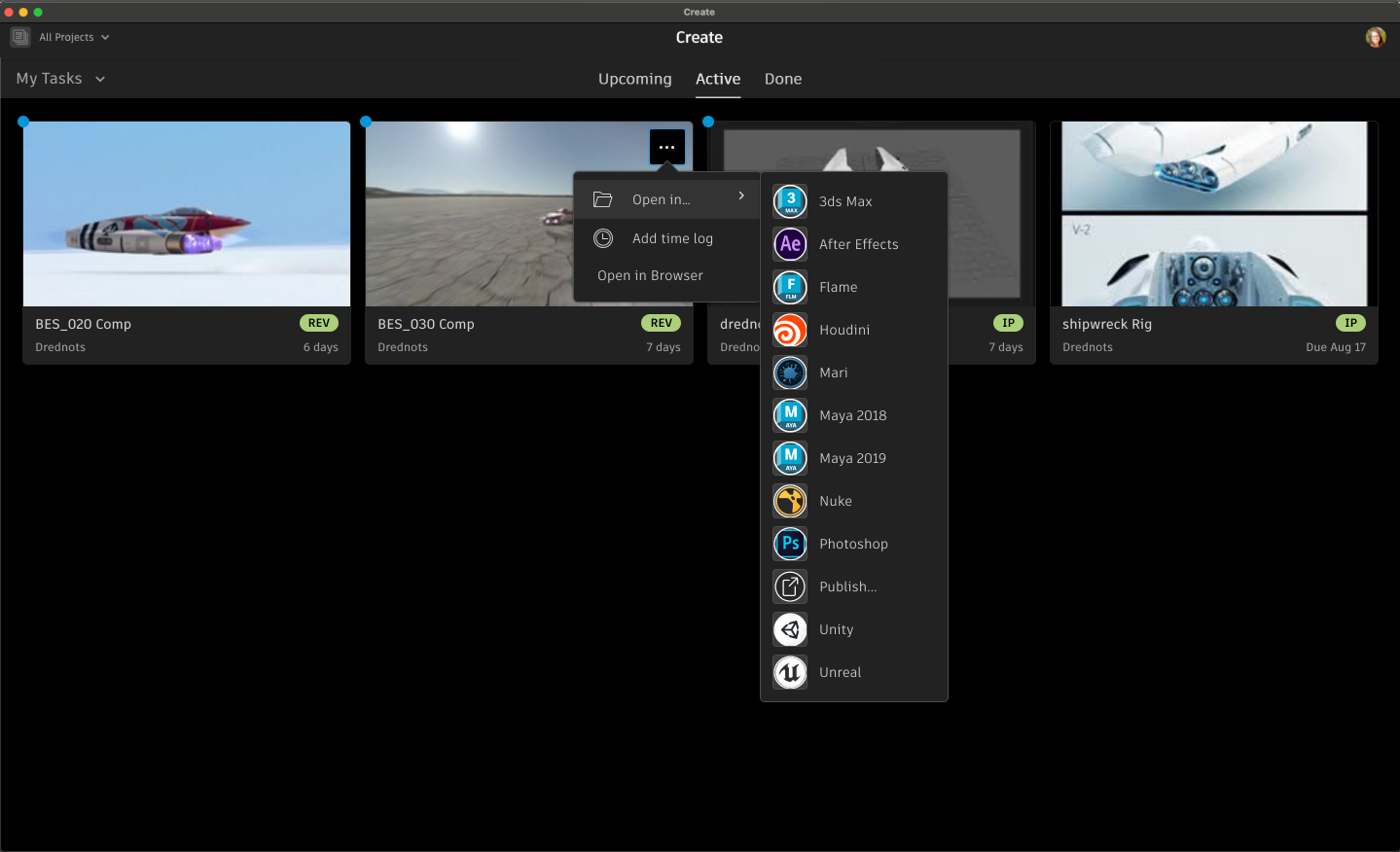Pick Unreal from the app list
Screen dimensions: 1400x852
(x=854, y=672)
